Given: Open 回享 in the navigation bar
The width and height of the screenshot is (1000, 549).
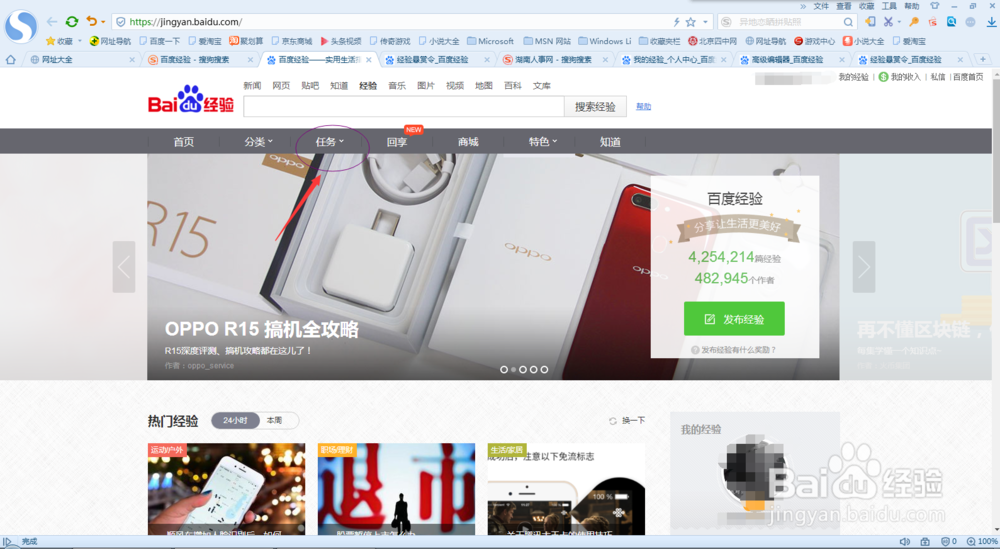Looking at the screenshot, I should (x=397, y=142).
